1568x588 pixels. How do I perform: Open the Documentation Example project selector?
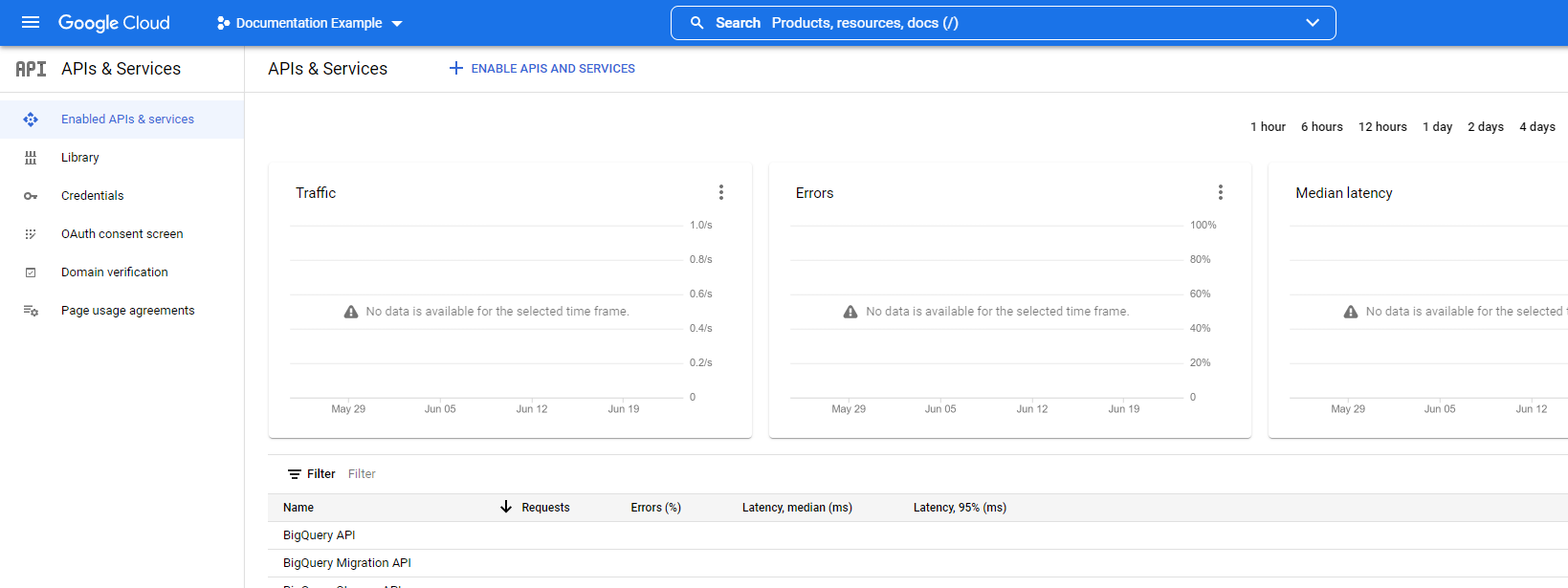click(309, 23)
